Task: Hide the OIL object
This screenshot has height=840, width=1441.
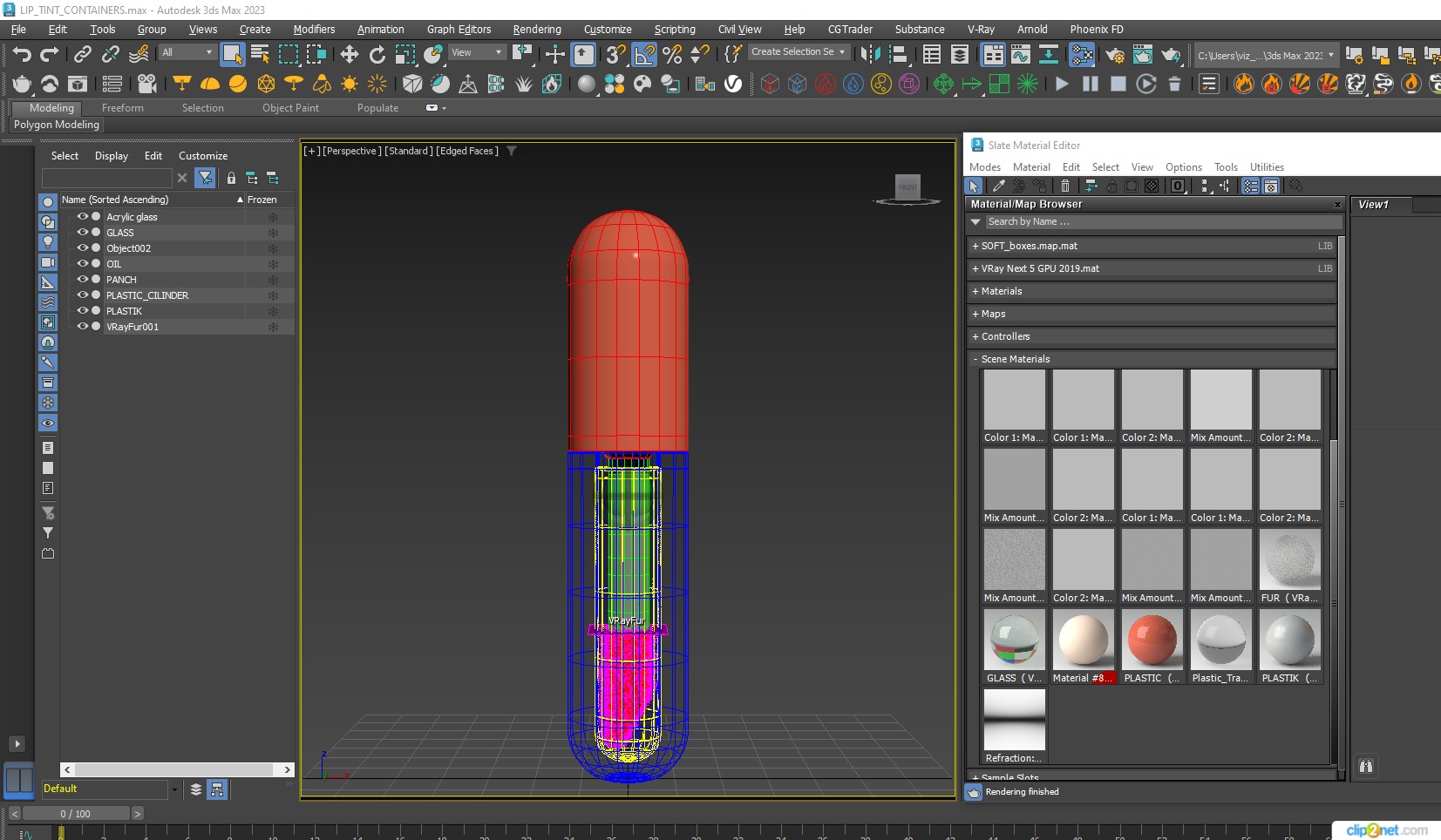Action: pos(83,264)
